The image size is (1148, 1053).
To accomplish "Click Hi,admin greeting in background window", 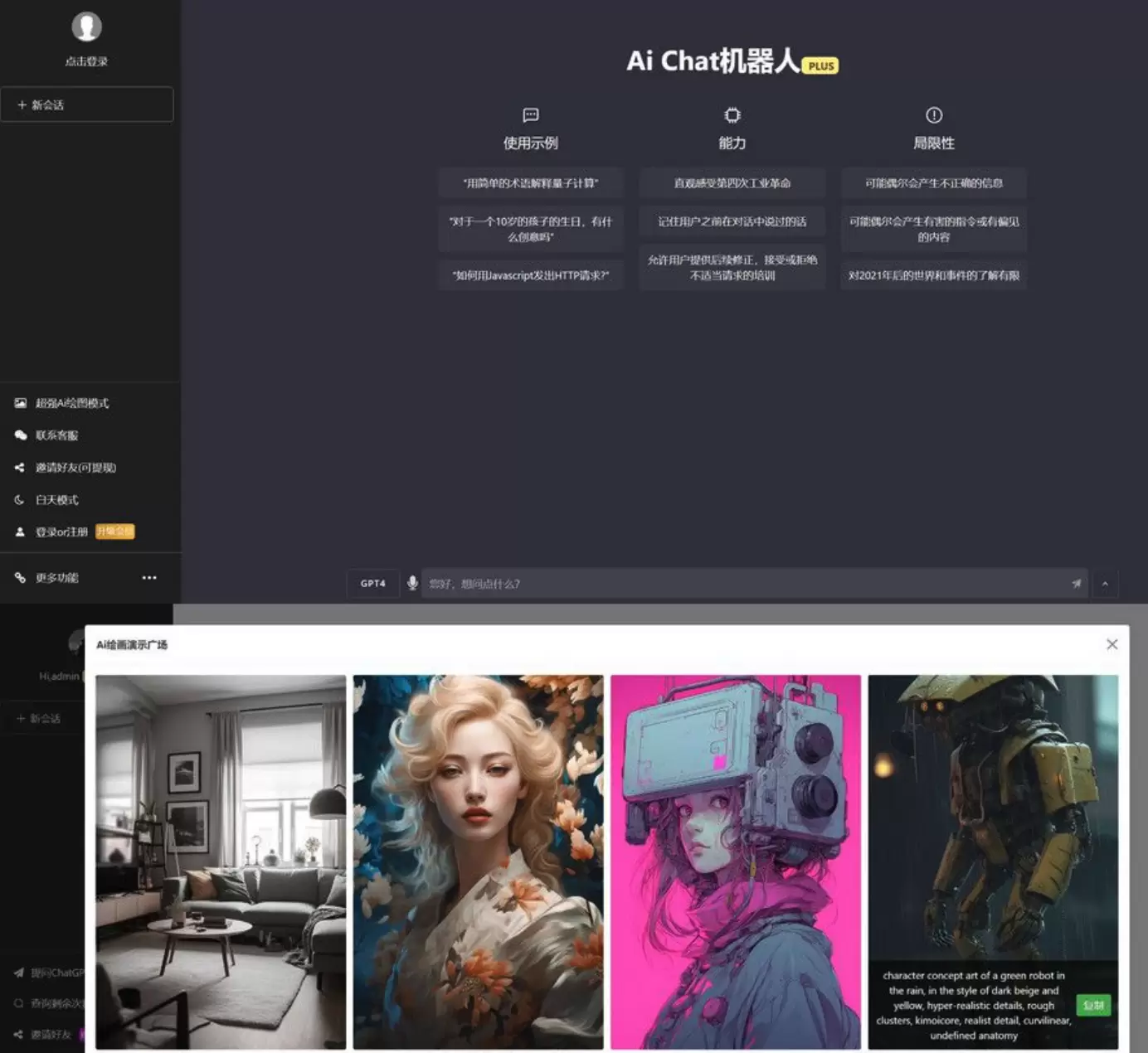I will tap(59, 676).
